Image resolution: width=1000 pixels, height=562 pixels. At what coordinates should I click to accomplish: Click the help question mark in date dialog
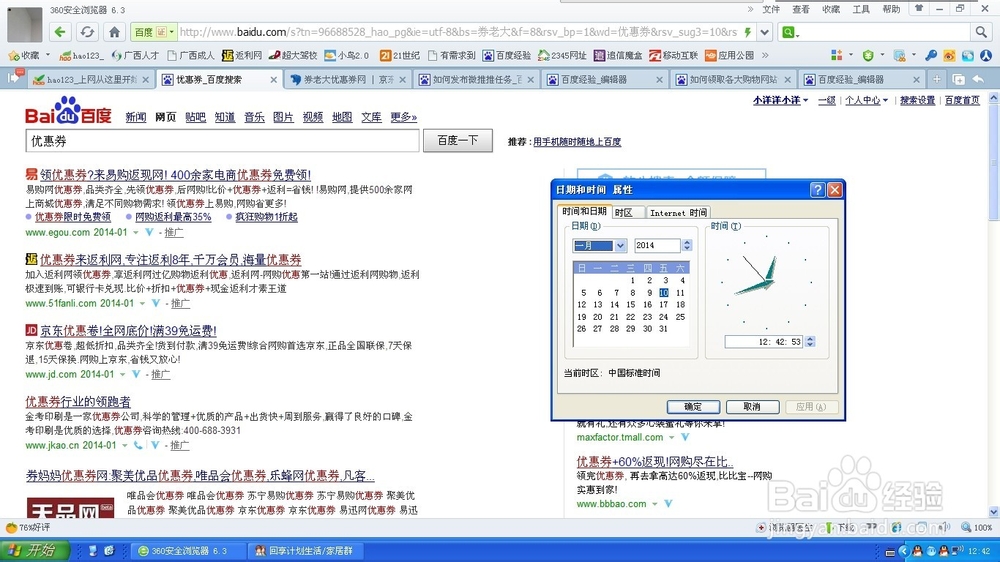coord(817,189)
